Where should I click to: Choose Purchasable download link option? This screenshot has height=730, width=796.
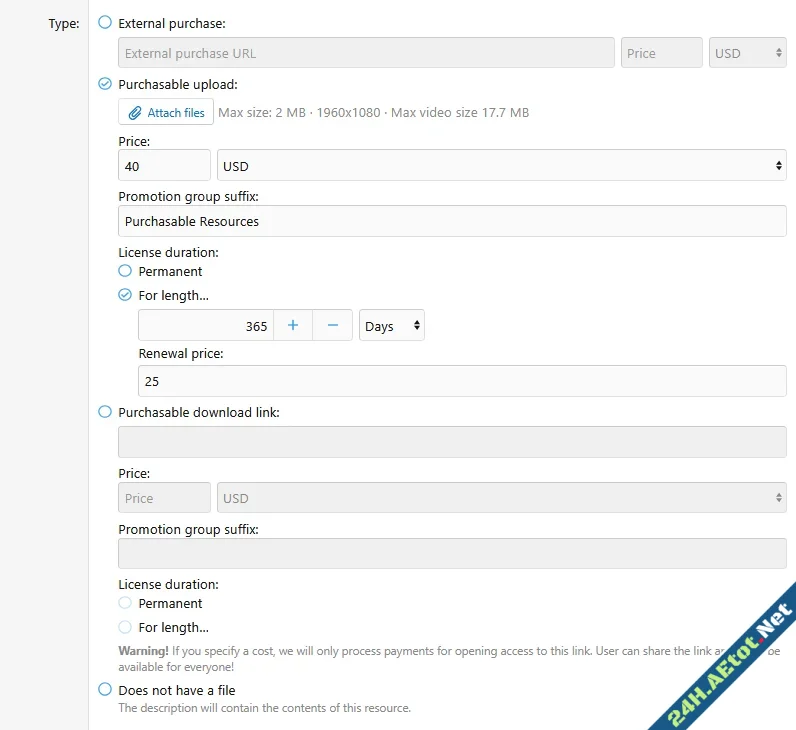(x=105, y=411)
